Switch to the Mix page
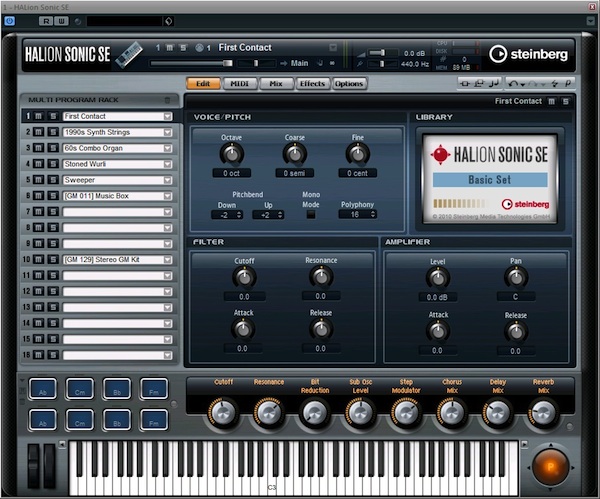The width and height of the screenshot is (600, 499). tap(276, 83)
